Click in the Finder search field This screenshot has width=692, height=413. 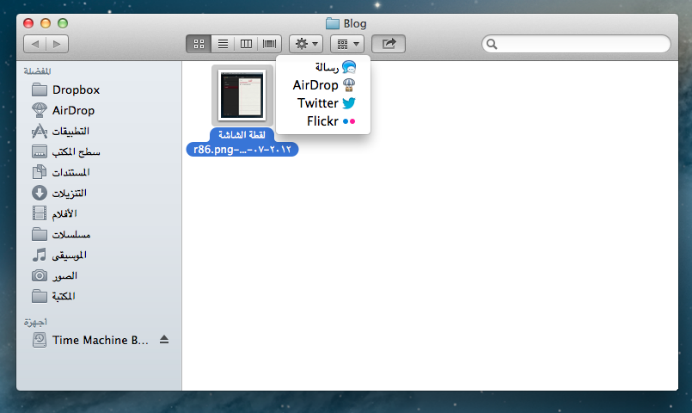click(x=580, y=44)
